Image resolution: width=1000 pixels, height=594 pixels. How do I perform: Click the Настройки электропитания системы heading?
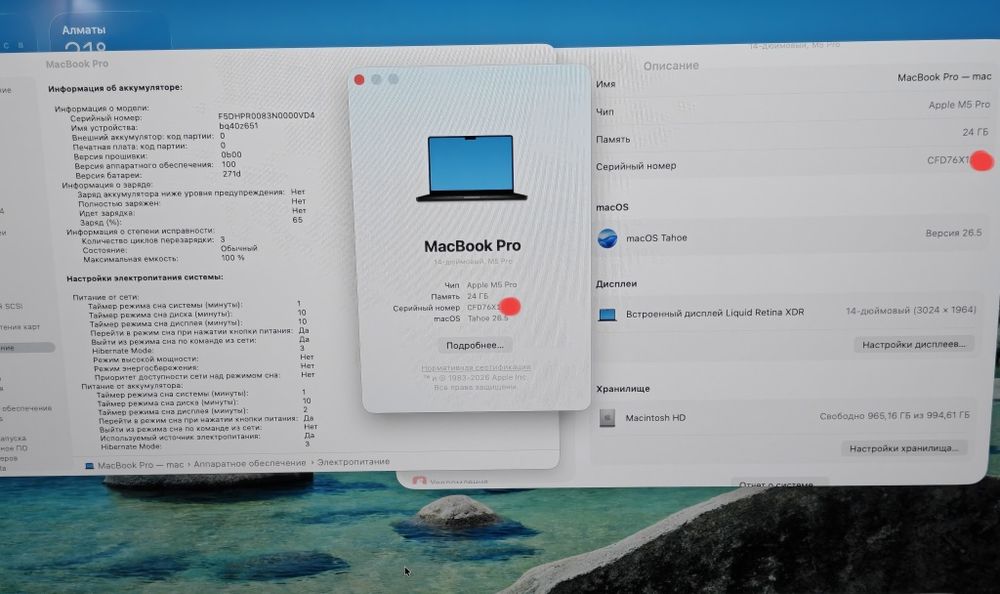(145, 278)
